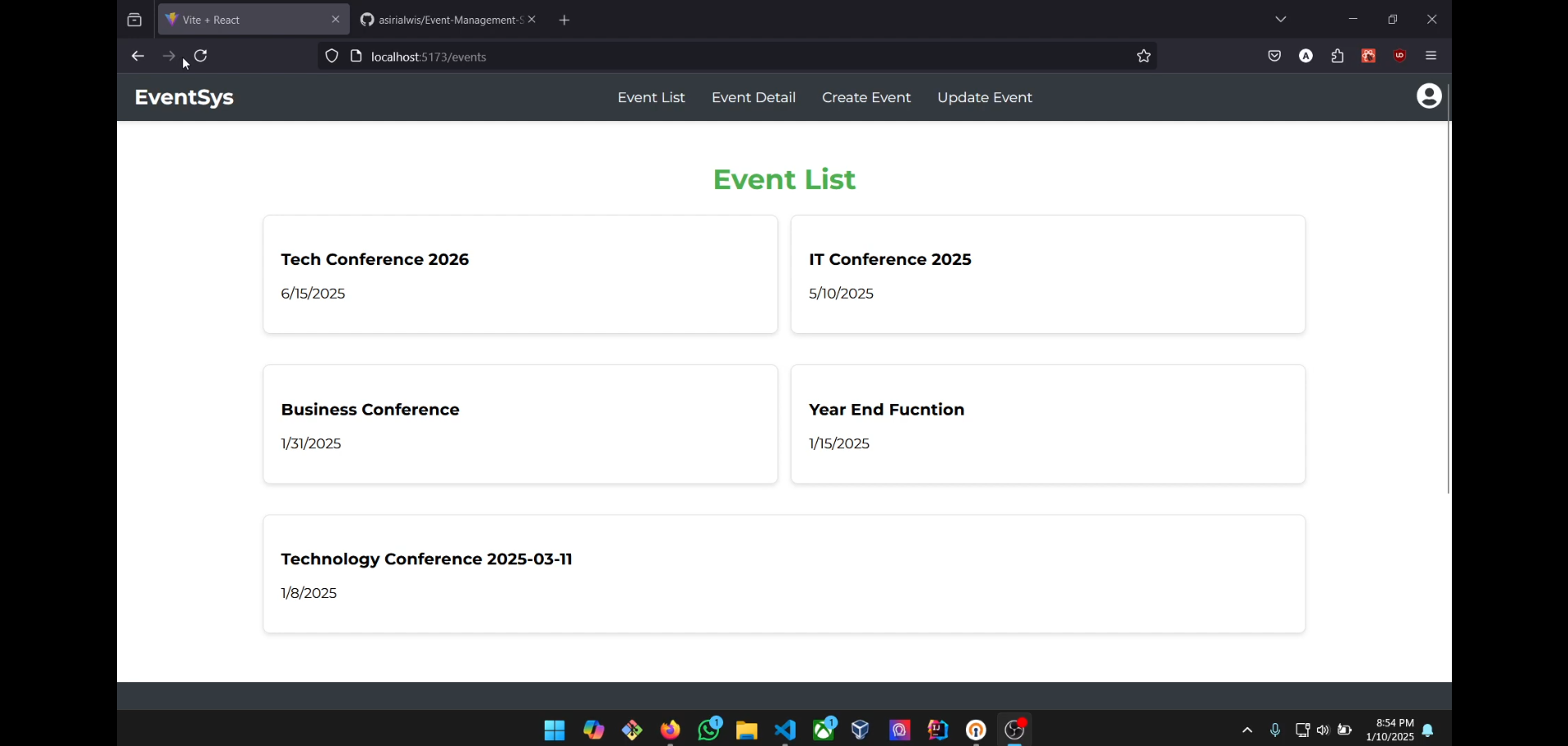Select the Business Conference event card
Viewport: 1568px width, 746px height.
tap(520, 425)
